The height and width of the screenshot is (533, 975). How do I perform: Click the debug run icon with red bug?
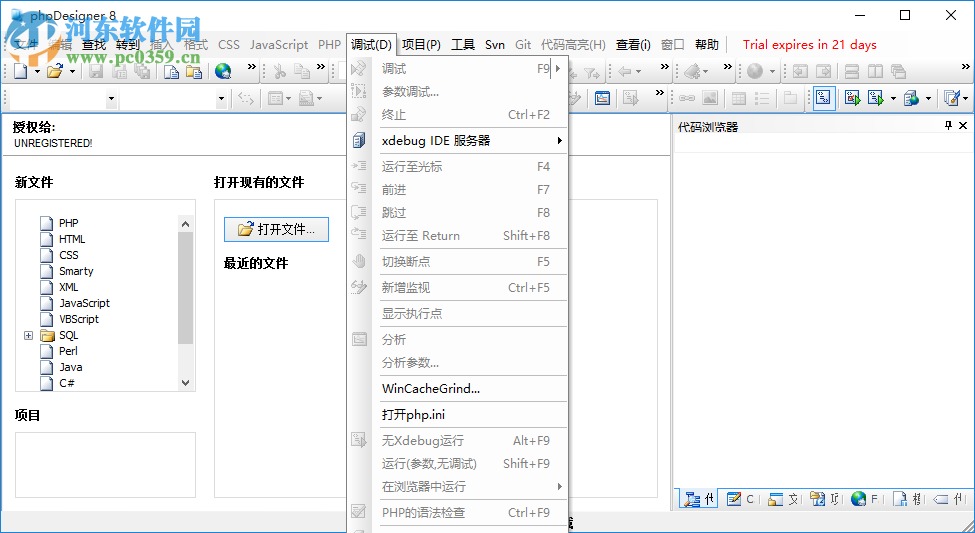852,98
